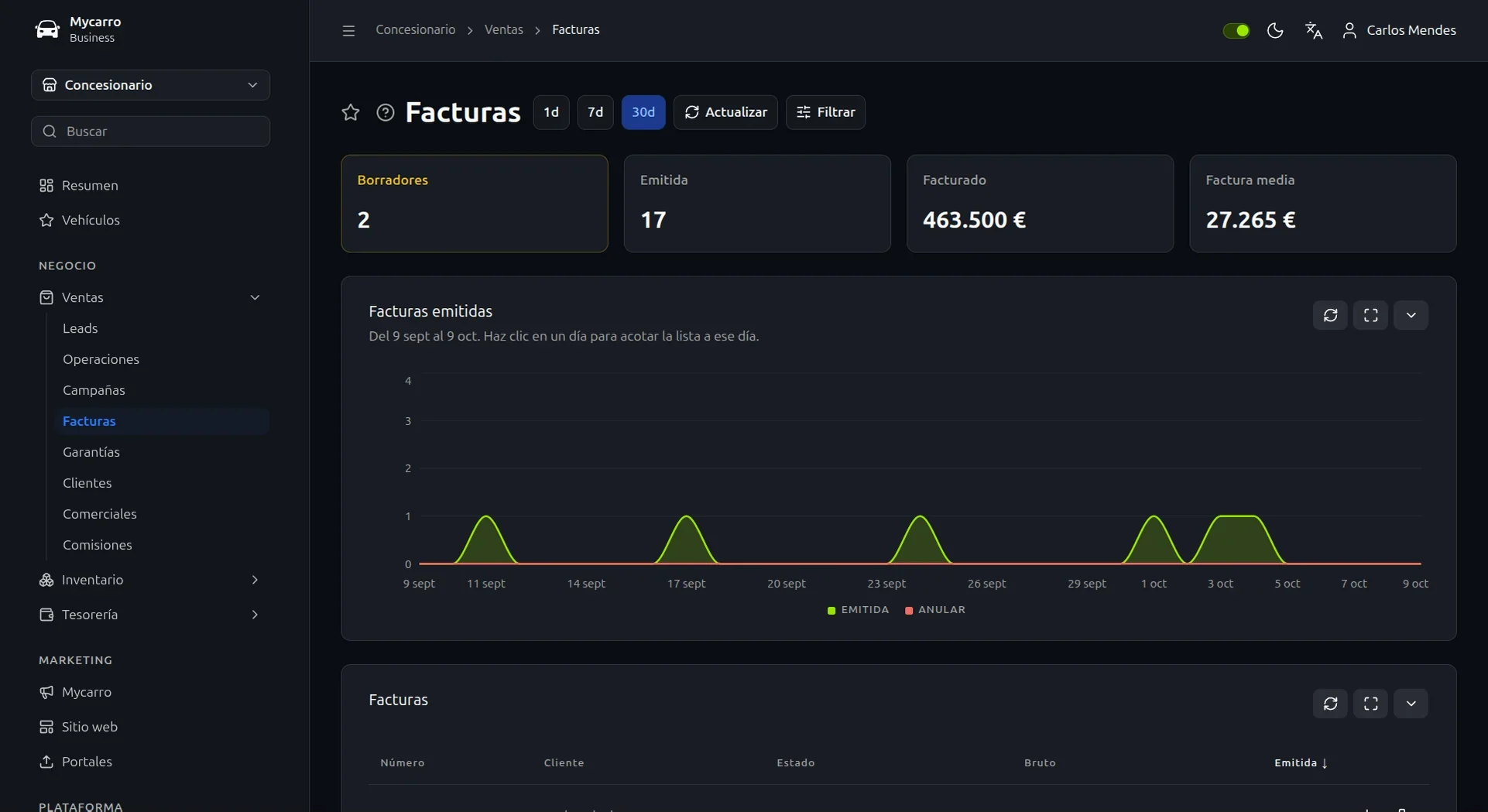Toggle ANULAR series in chart legend

tap(935, 610)
